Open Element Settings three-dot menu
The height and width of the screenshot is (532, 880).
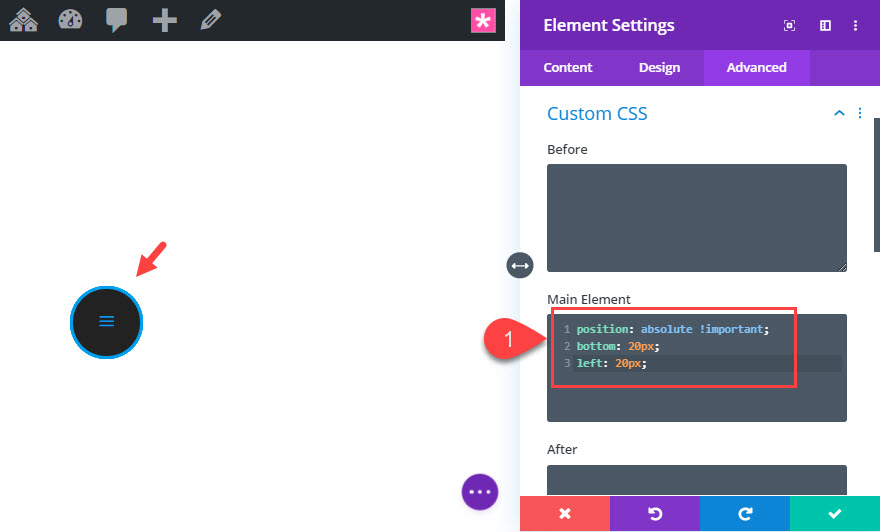point(855,25)
